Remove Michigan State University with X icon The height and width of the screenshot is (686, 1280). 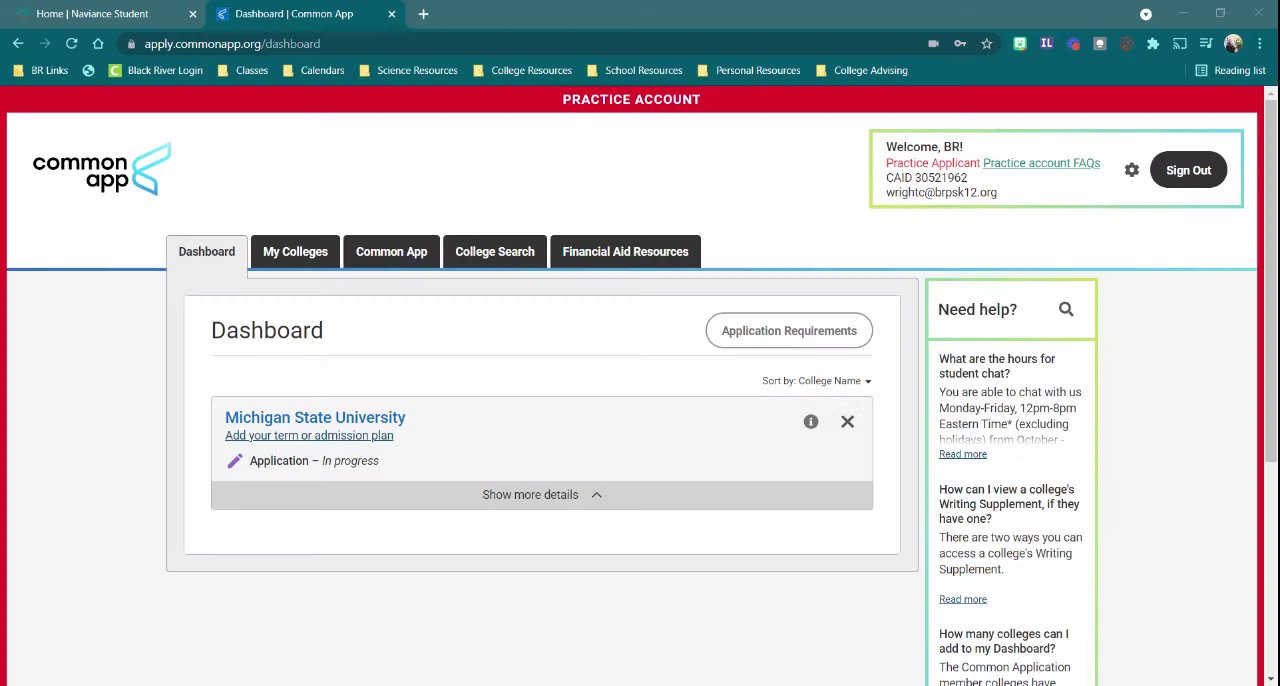tap(847, 422)
